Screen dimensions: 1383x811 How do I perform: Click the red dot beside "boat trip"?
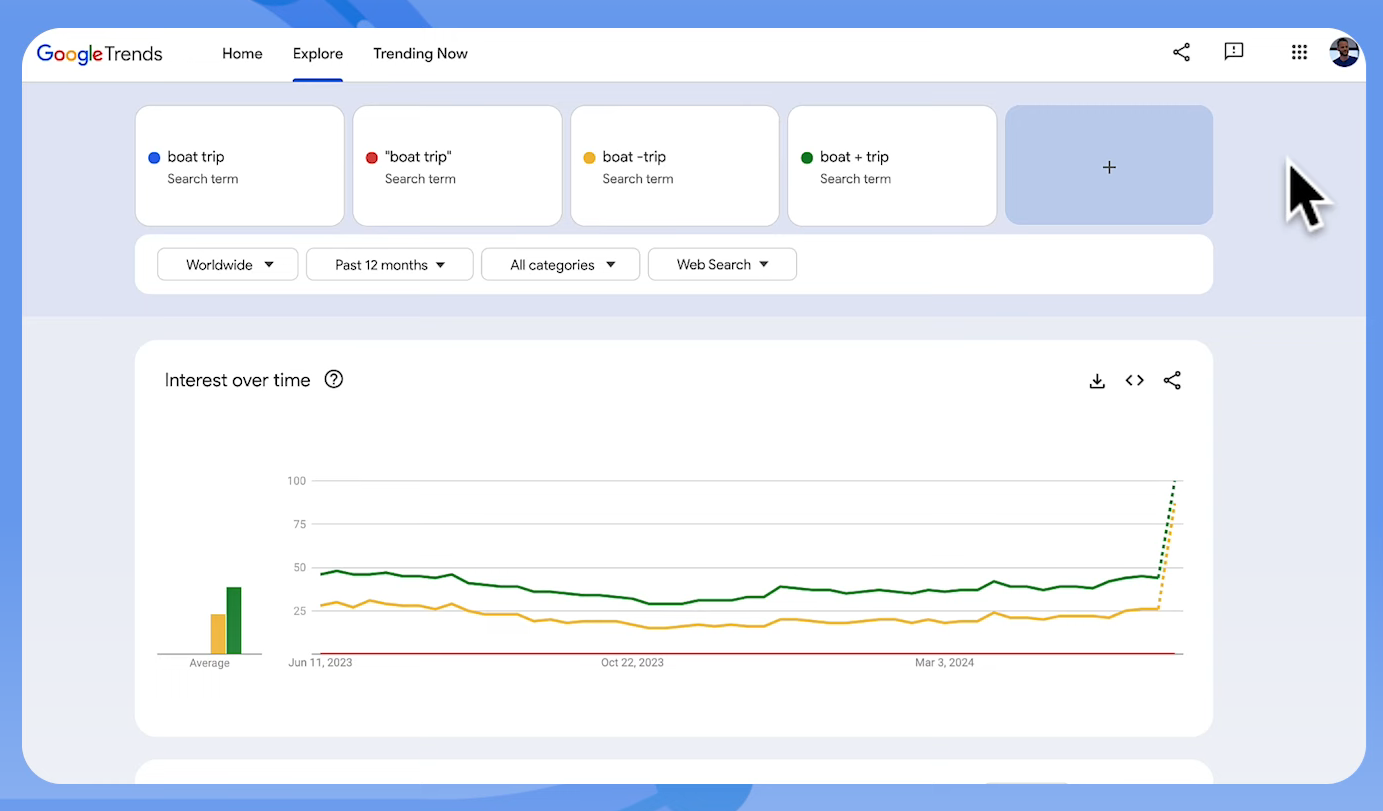[x=372, y=158]
